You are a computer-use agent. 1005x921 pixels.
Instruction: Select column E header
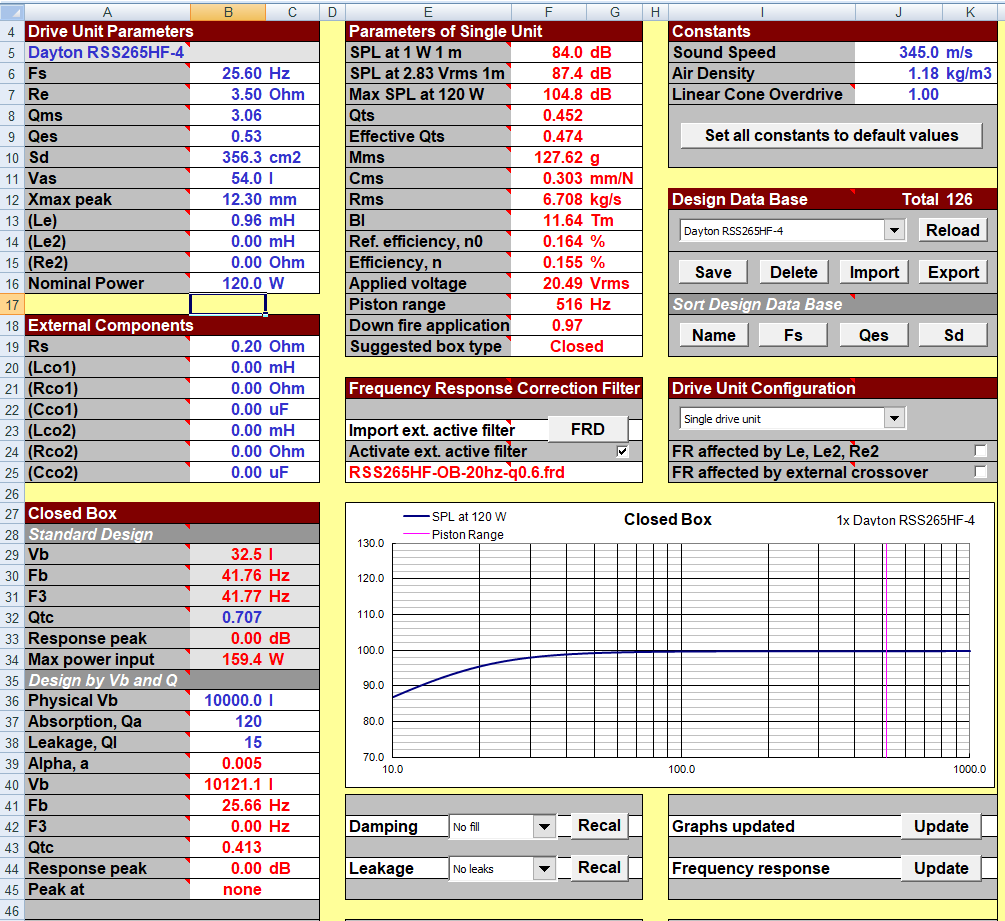[x=428, y=12]
